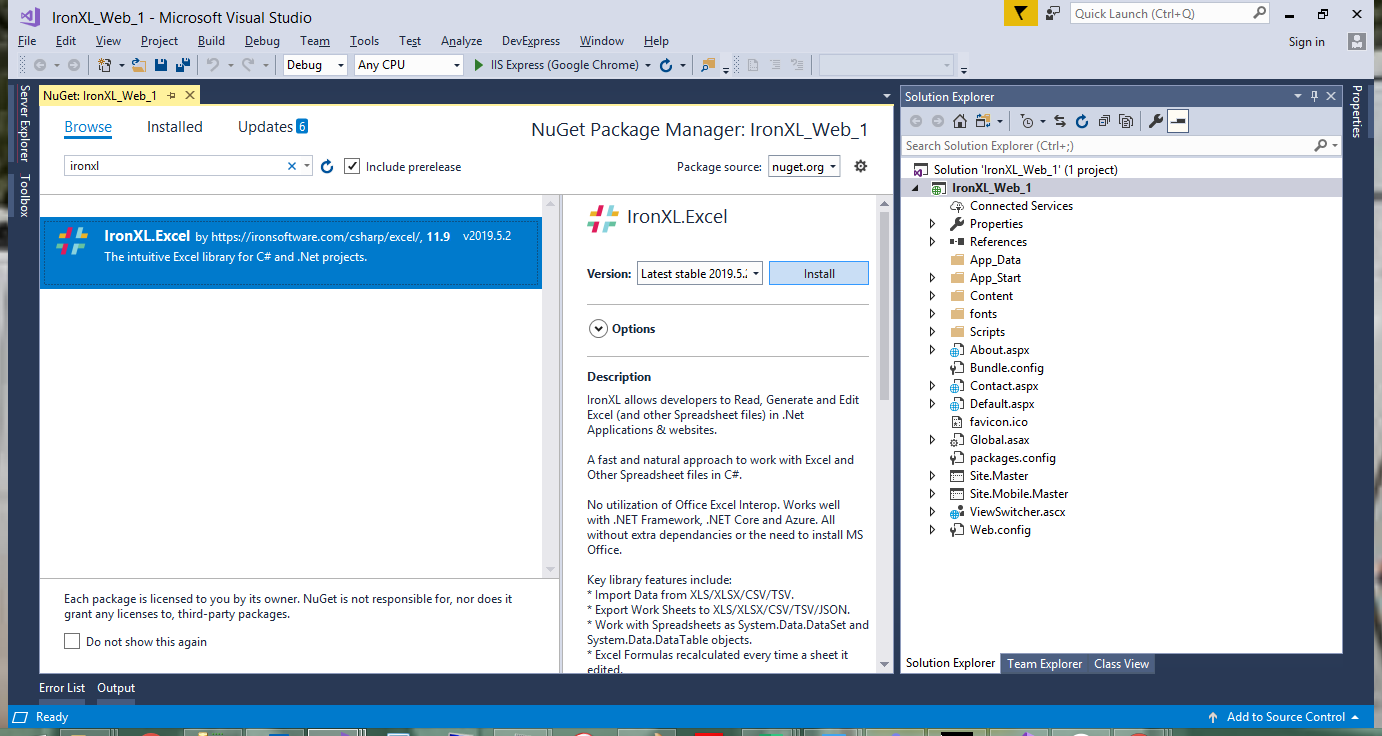Open the Toolbox side tab

(25, 196)
